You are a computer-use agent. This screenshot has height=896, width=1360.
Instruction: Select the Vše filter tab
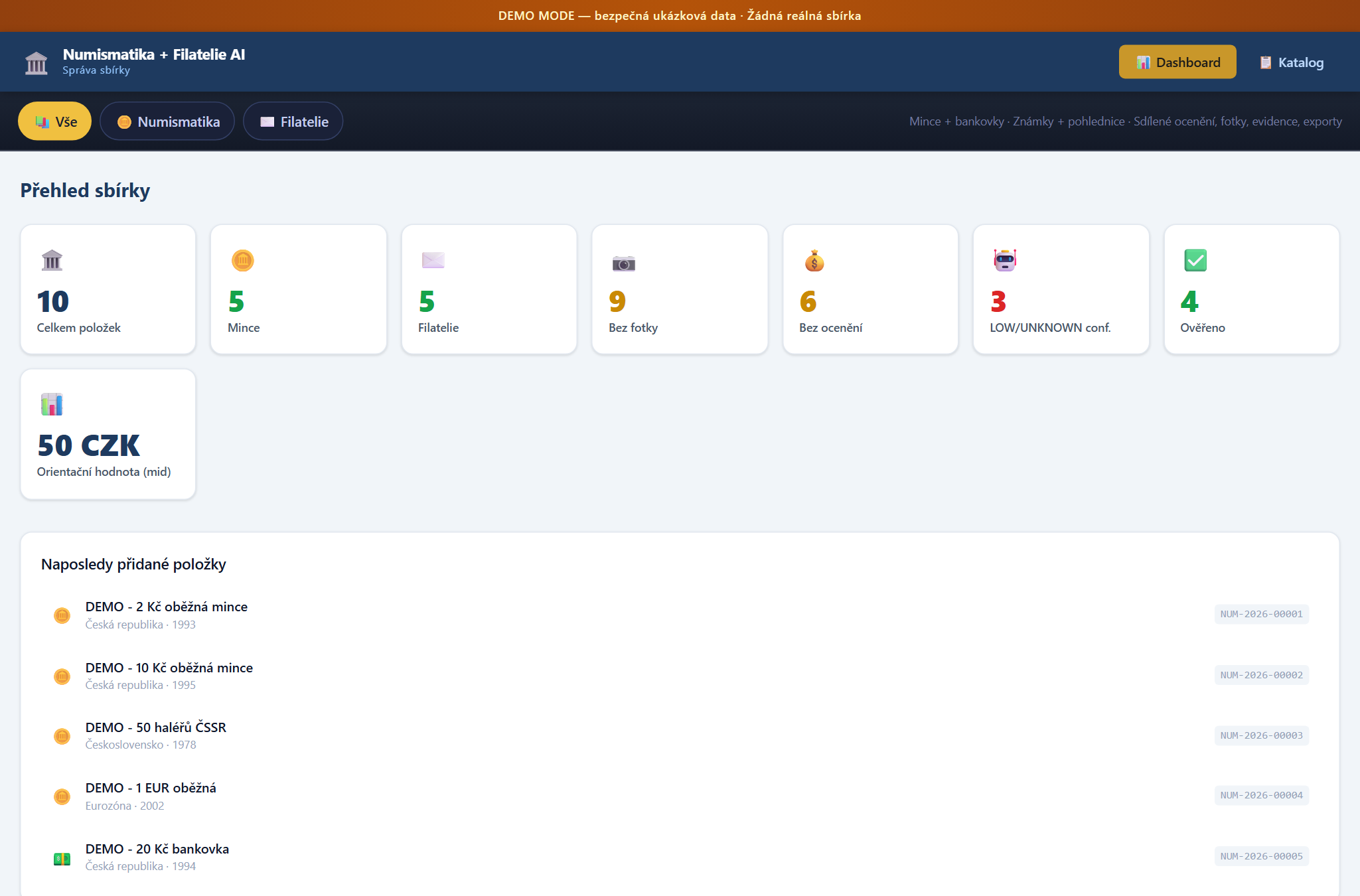coord(55,121)
